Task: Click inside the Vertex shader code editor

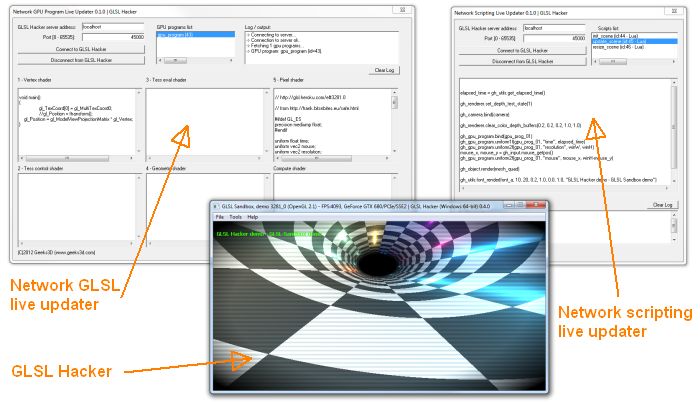Action: tap(77, 121)
